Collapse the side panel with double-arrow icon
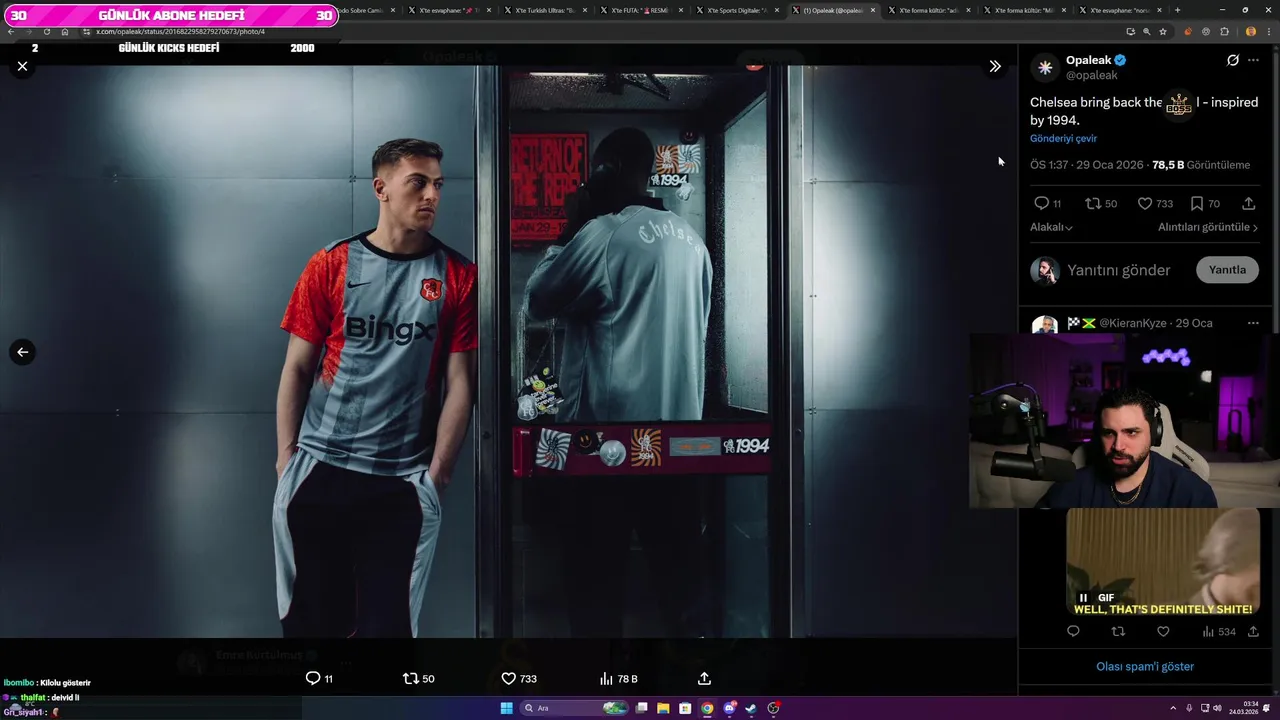 coord(995,66)
